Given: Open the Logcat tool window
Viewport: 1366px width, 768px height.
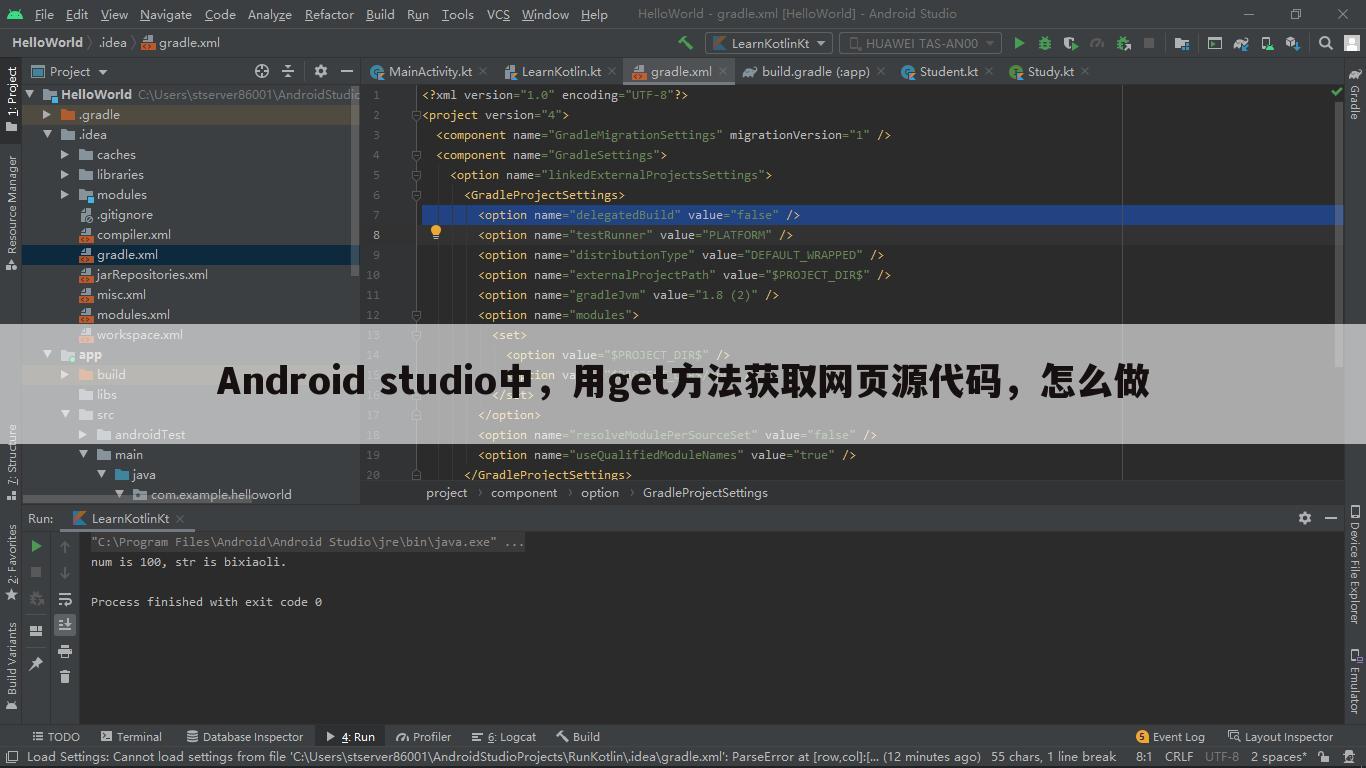Looking at the screenshot, I should (510, 737).
